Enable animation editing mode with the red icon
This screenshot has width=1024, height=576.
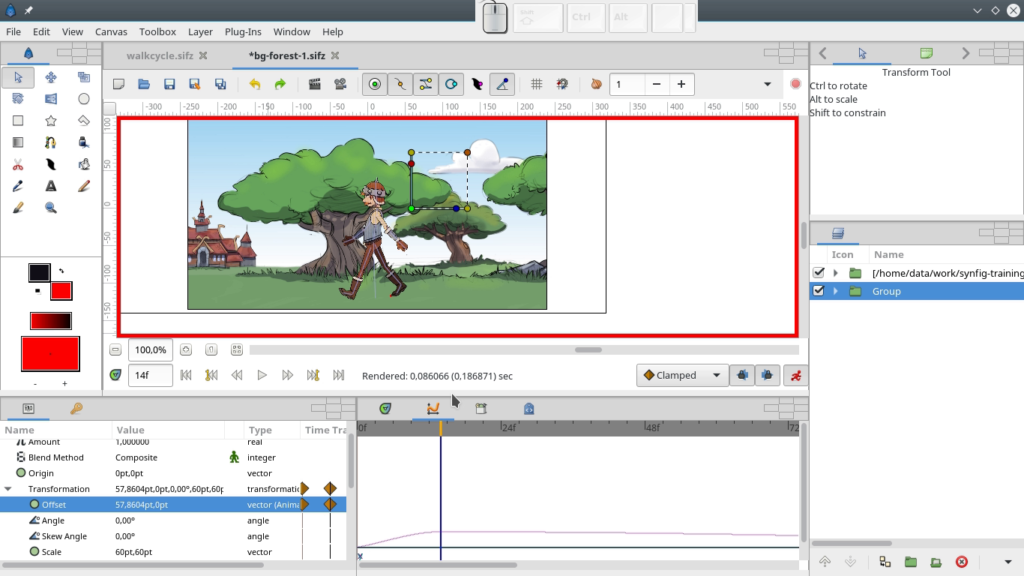tap(797, 375)
